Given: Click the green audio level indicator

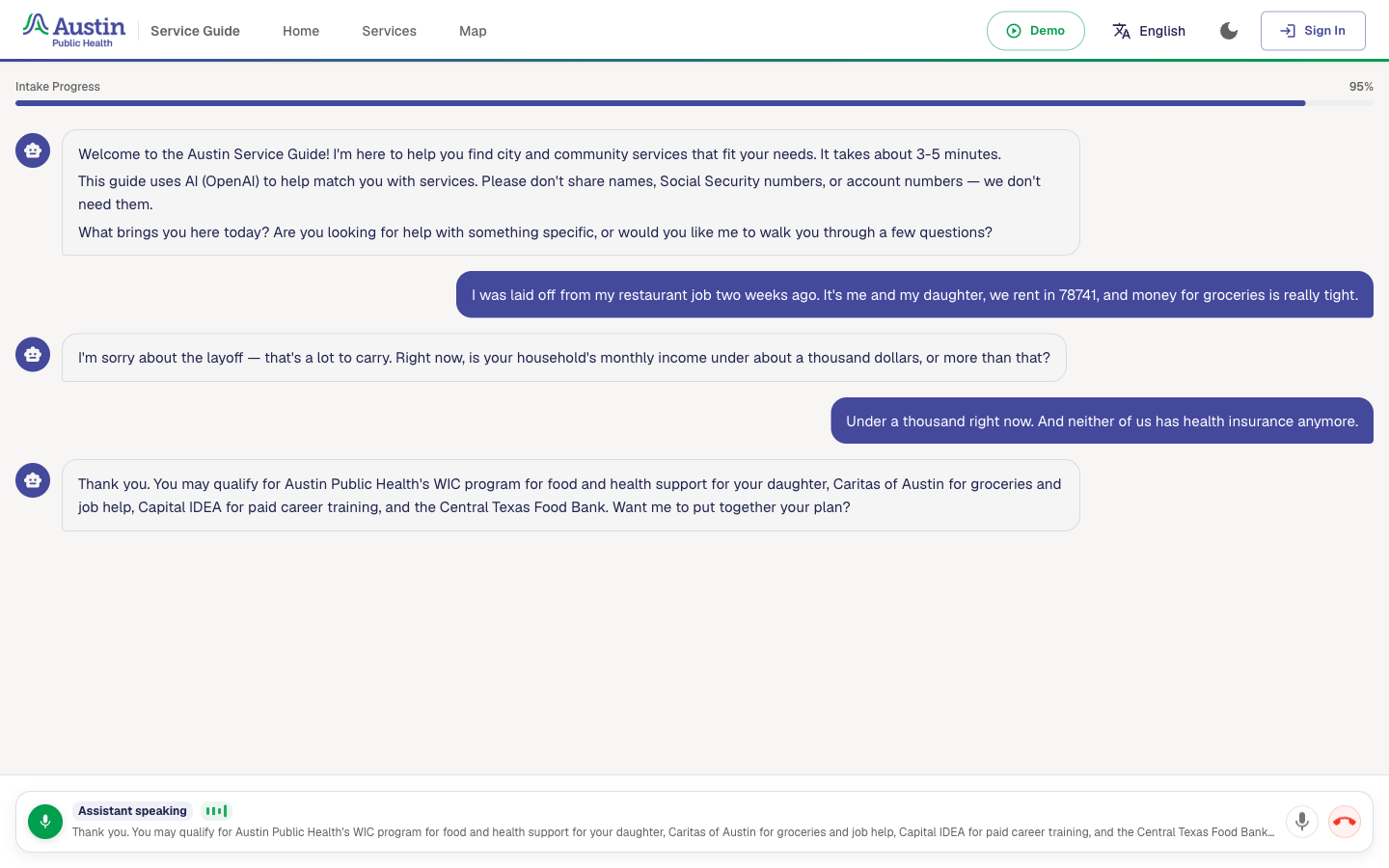Looking at the screenshot, I should pyautogui.click(x=217, y=811).
